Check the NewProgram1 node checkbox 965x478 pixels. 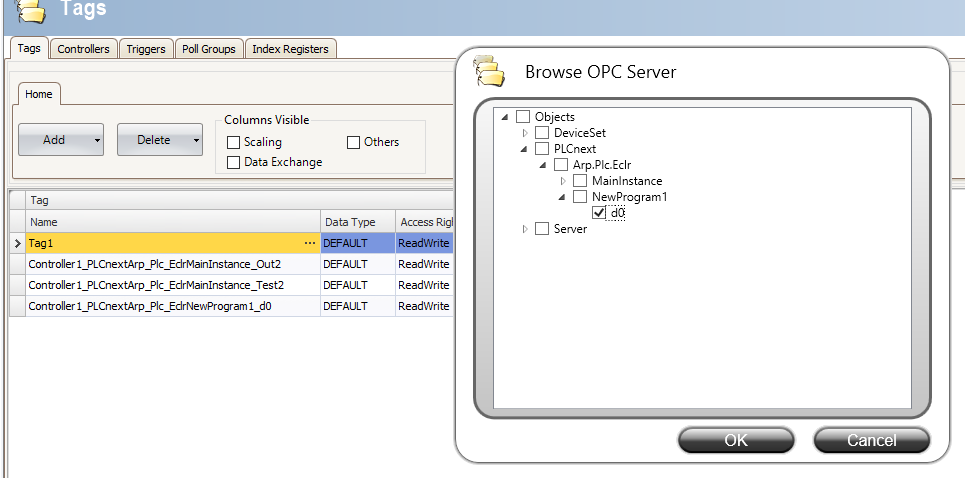[x=580, y=197]
